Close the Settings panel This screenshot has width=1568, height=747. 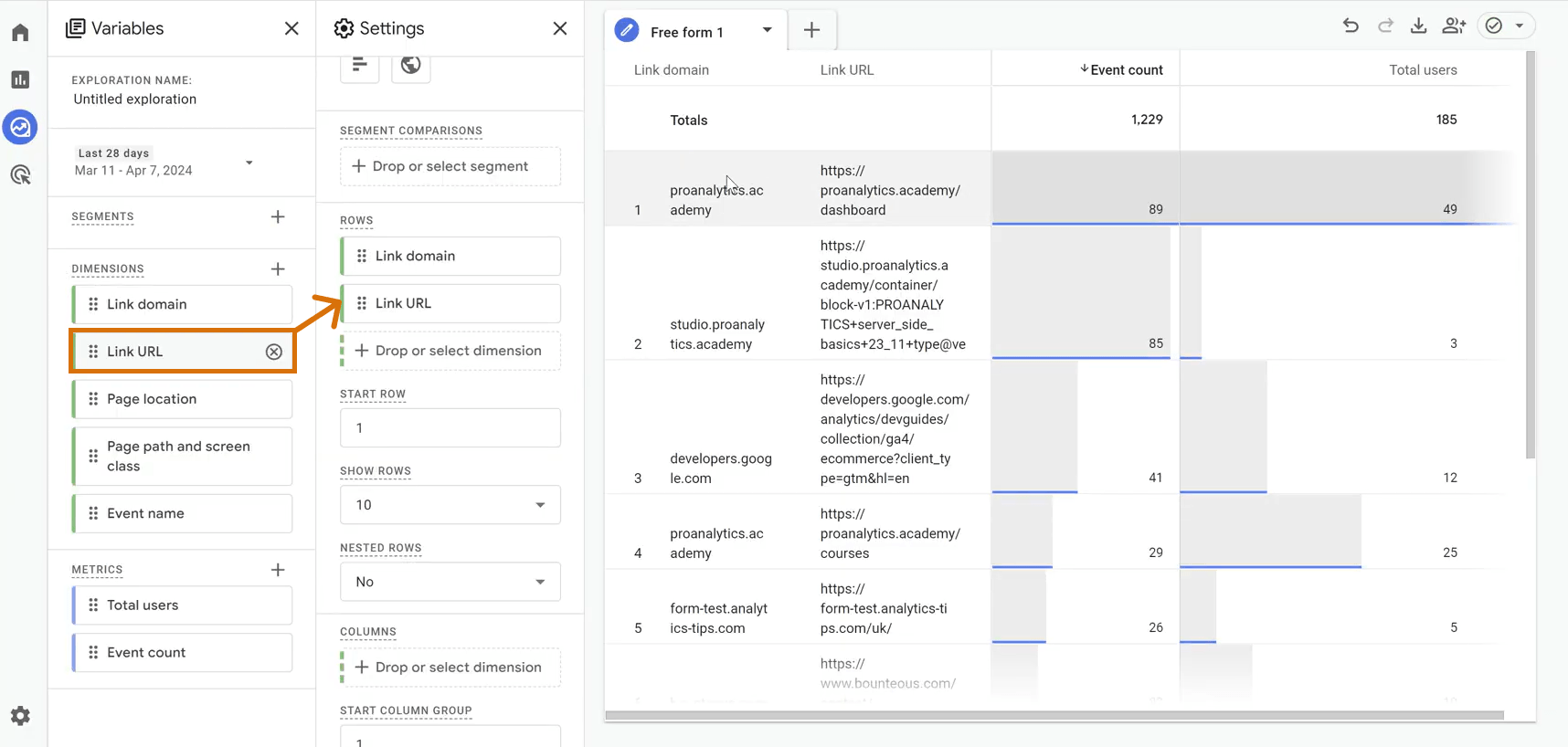click(x=560, y=28)
